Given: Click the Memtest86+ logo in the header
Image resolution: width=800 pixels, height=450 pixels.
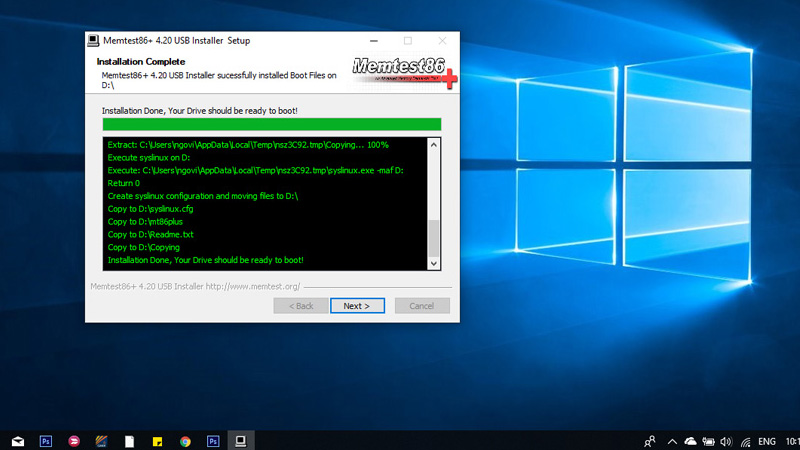Looking at the screenshot, I should 404,71.
